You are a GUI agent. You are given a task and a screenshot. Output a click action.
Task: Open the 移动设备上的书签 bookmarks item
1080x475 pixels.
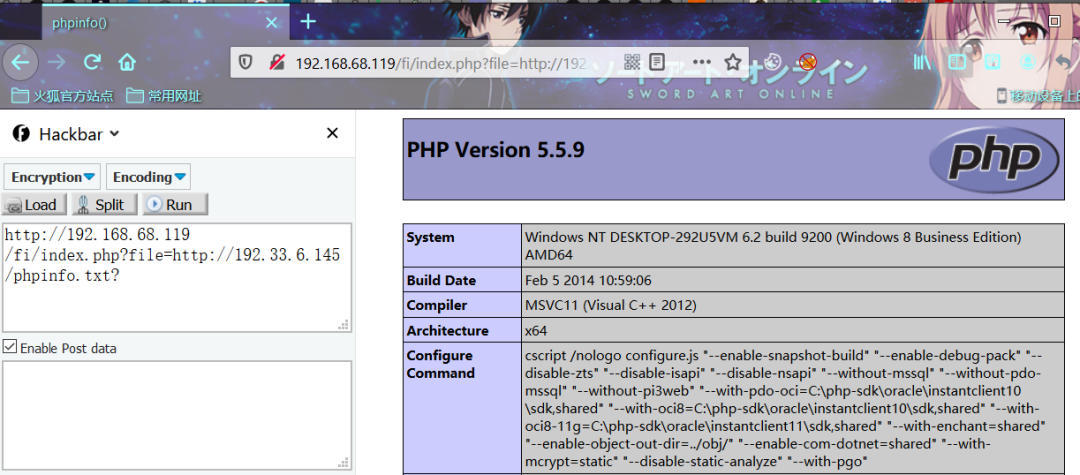coord(1038,96)
